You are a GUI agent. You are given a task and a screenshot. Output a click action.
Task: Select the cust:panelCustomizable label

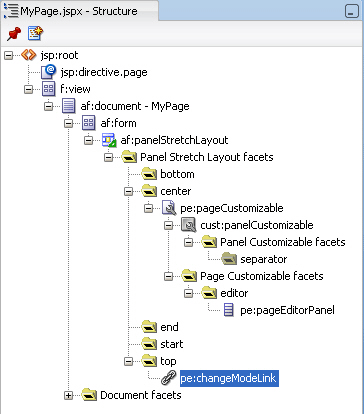[257, 225]
